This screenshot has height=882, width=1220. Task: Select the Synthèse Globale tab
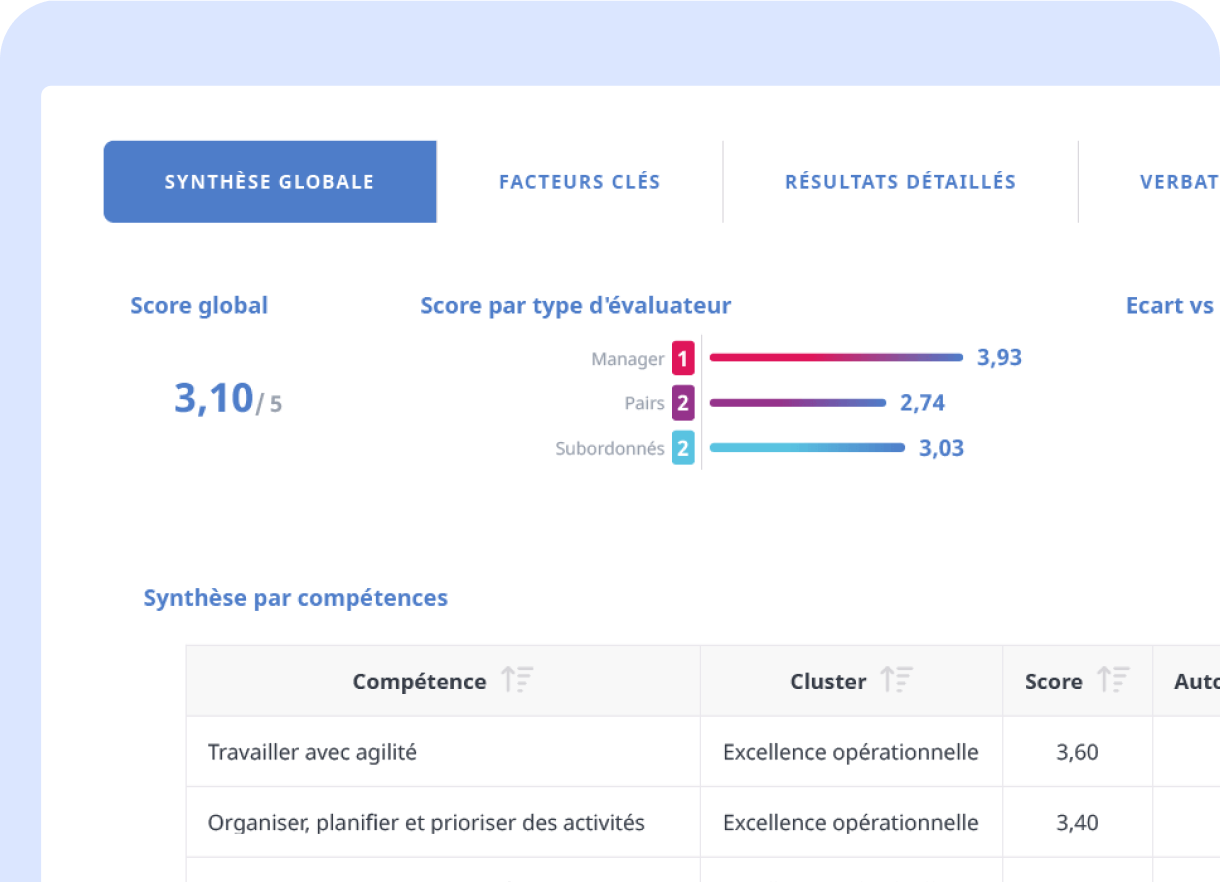click(270, 182)
